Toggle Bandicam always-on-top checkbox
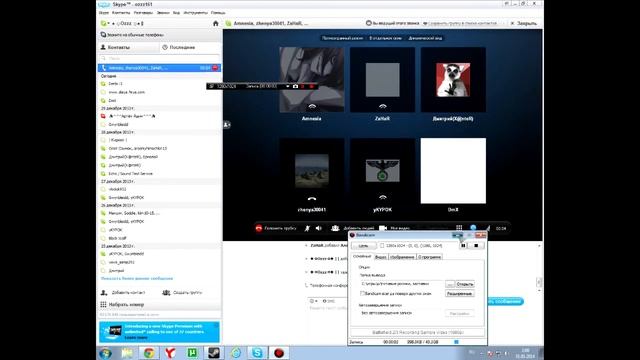 coord(362,293)
